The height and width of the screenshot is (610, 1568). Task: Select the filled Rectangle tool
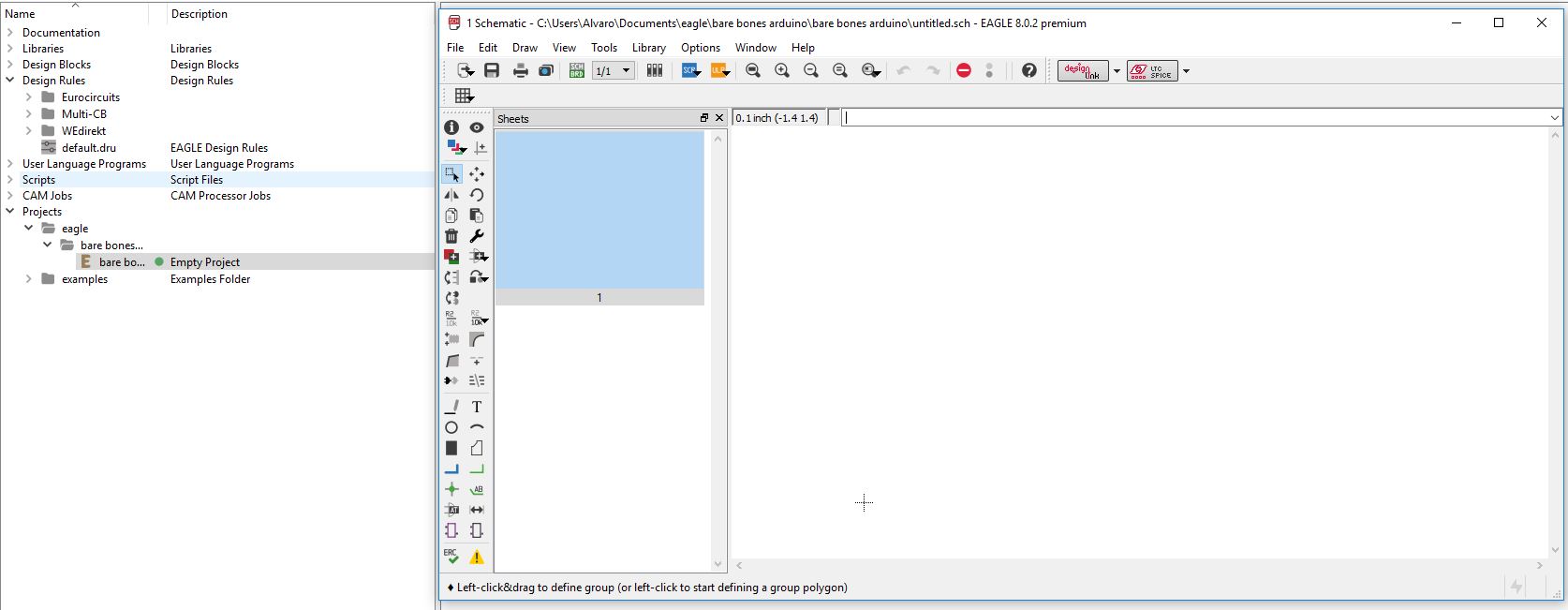[x=451, y=448]
